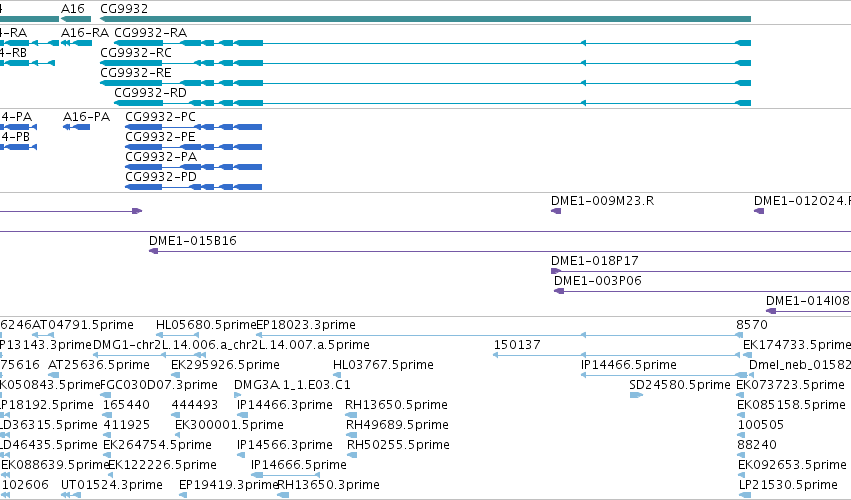The image size is (851, 500).
Task: Open the SD24580.5prime EST
Action: (636, 395)
